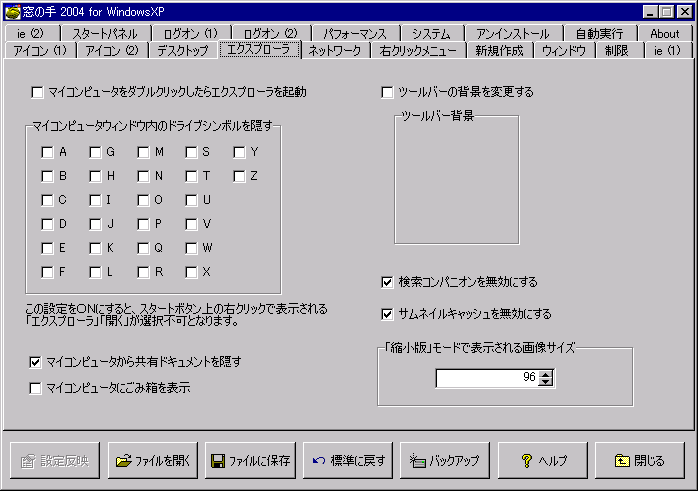
Task: Open the アンインストール tab
Action: click(513, 34)
